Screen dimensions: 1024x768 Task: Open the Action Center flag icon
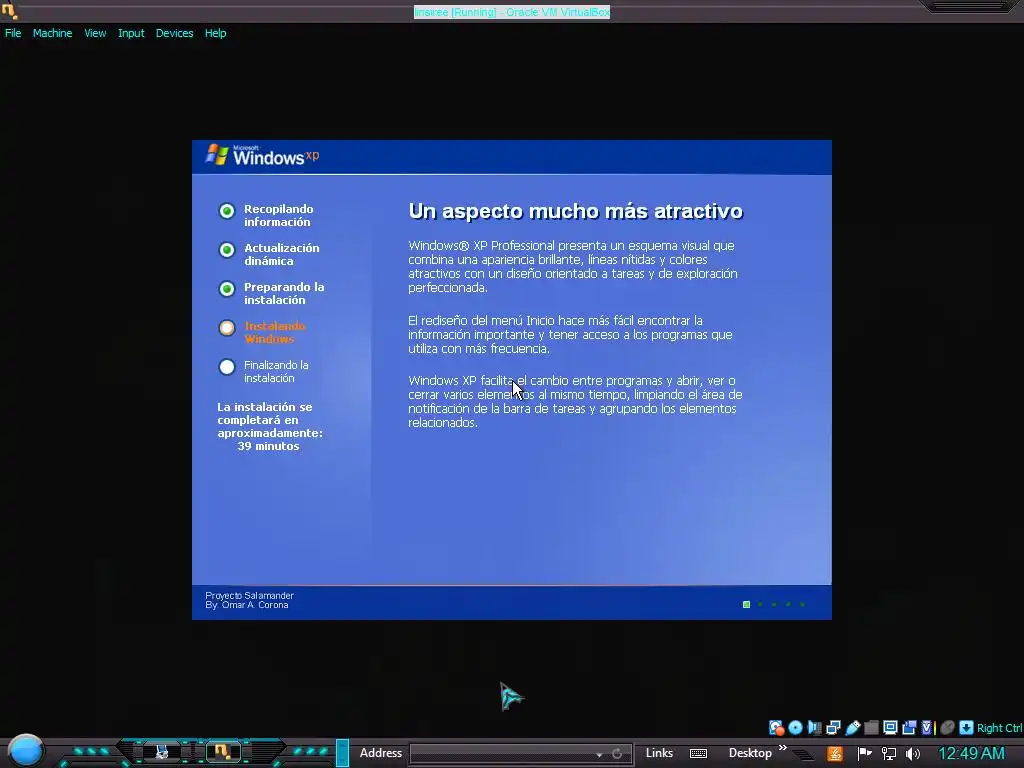coord(865,754)
